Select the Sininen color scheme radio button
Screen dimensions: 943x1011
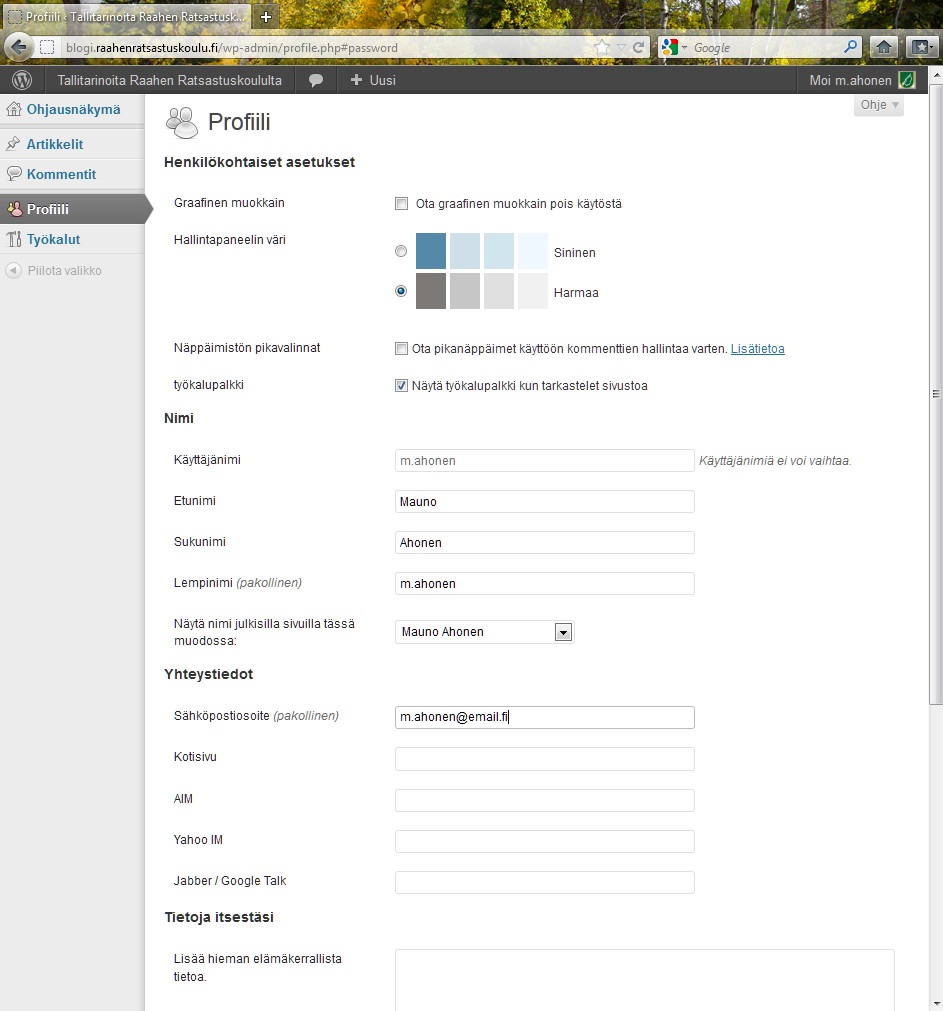tap(402, 252)
